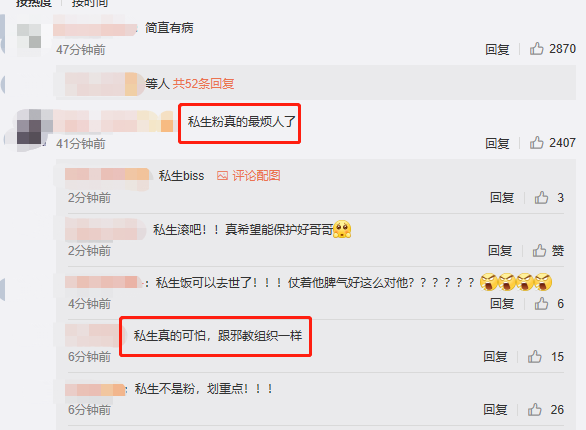Like the 私生biss reply

pyautogui.click(x=541, y=198)
